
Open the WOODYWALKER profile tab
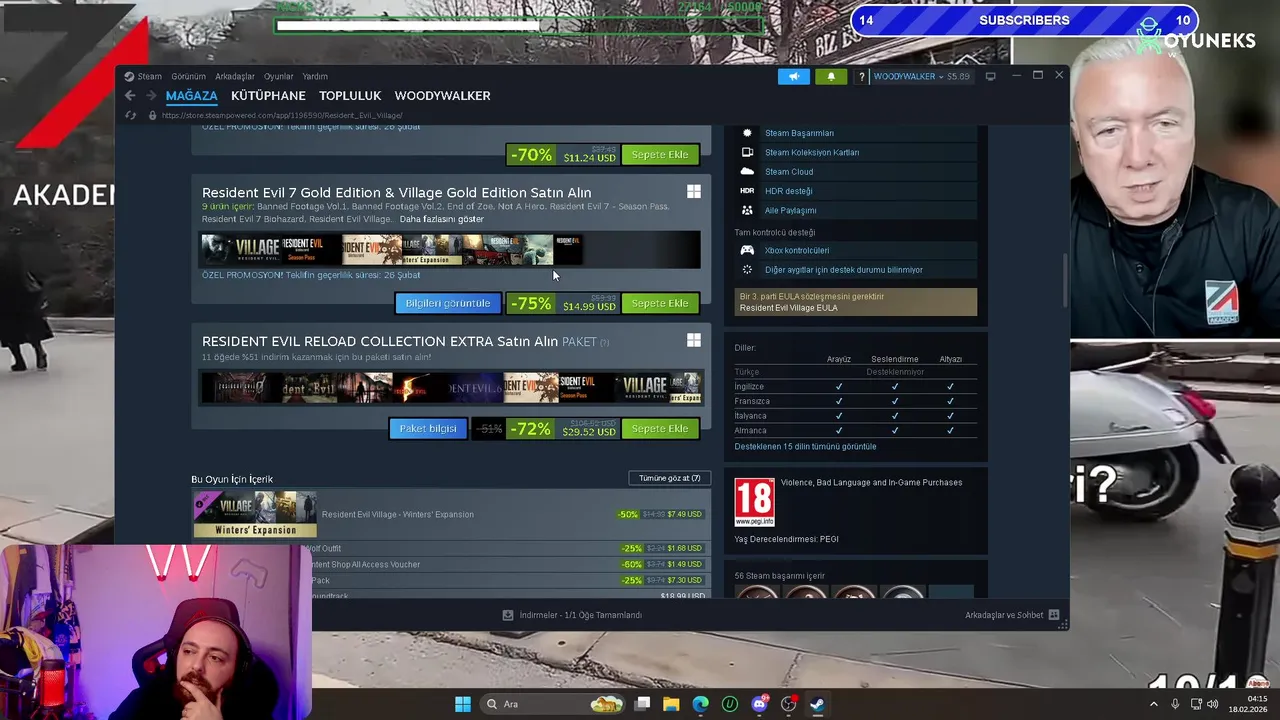(442, 96)
